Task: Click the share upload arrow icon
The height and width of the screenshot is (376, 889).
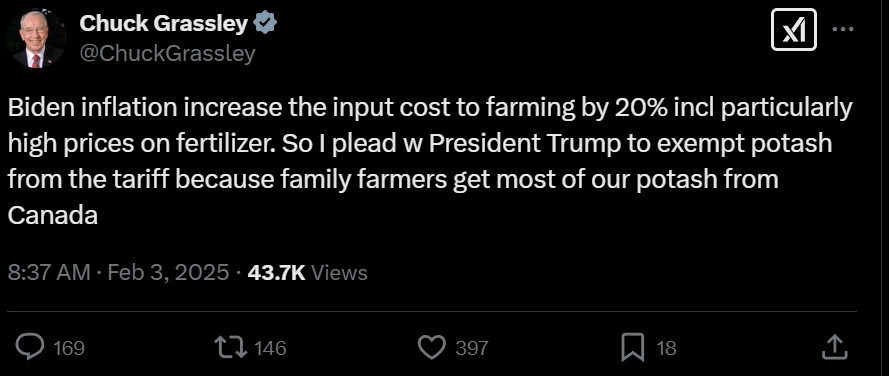Action: tap(835, 347)
